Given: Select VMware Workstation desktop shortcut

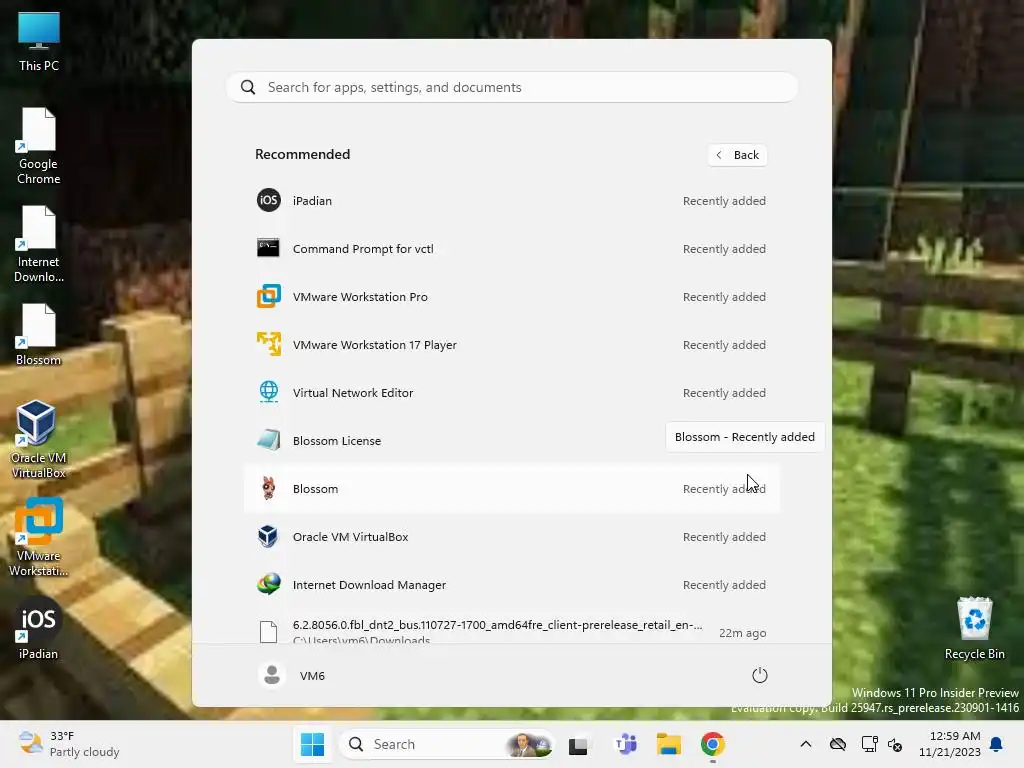Looking at the screenshot, I should point(39,537).
